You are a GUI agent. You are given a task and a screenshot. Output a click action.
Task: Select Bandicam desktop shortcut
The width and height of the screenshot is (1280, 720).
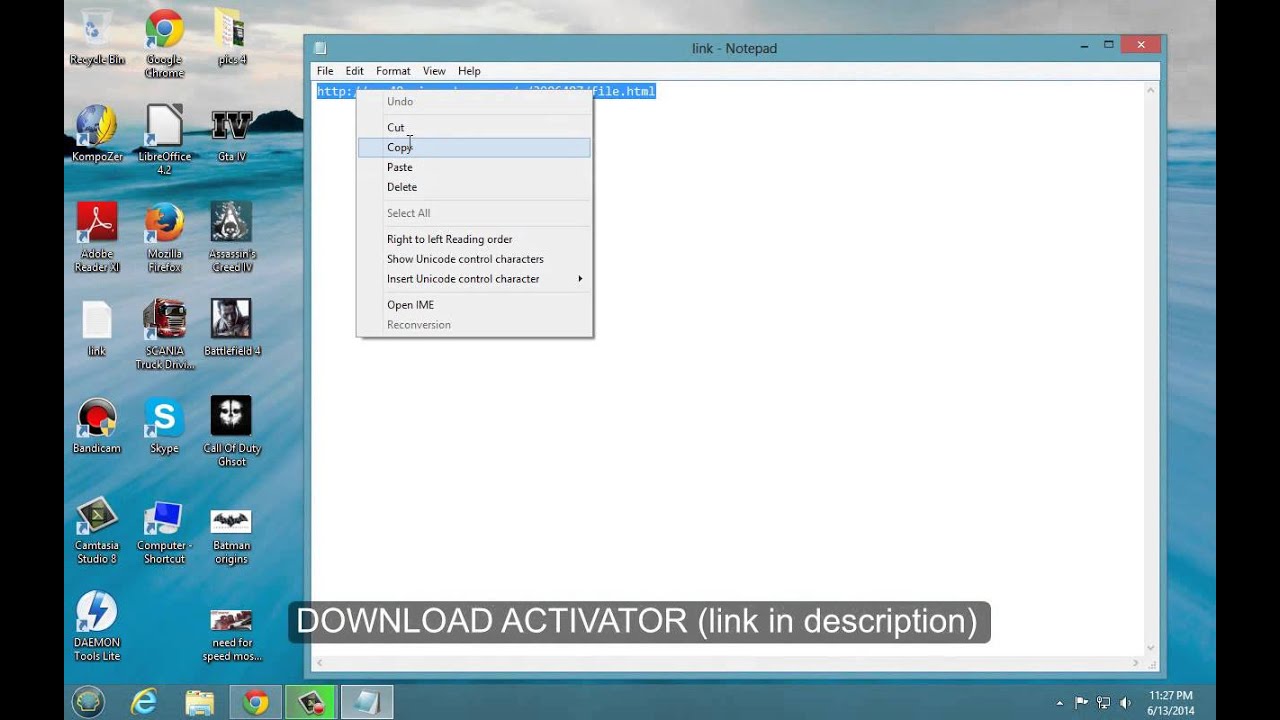[97, 425]
